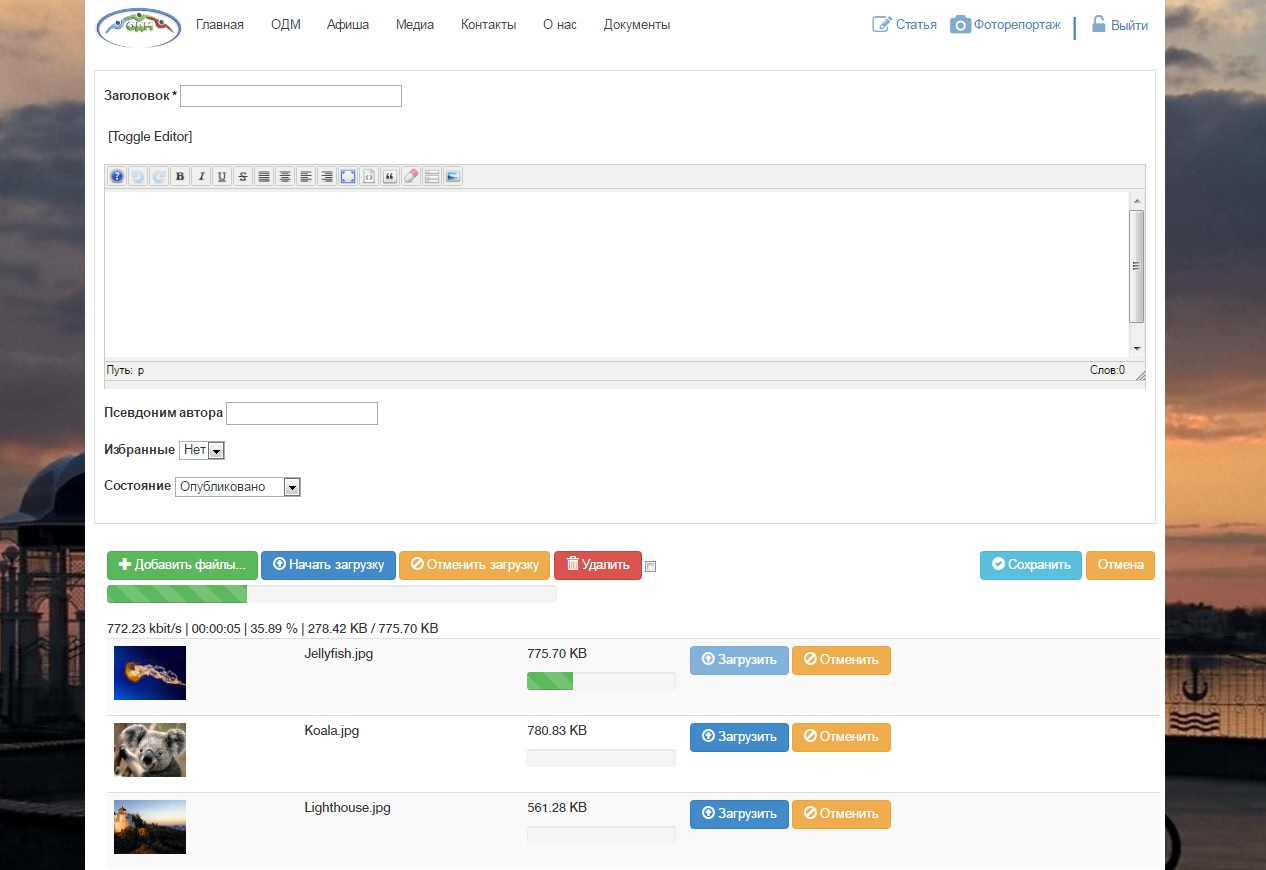Click the Toggle Editor link
This screenshot has height=870, width=1266.
coord(150,136)
